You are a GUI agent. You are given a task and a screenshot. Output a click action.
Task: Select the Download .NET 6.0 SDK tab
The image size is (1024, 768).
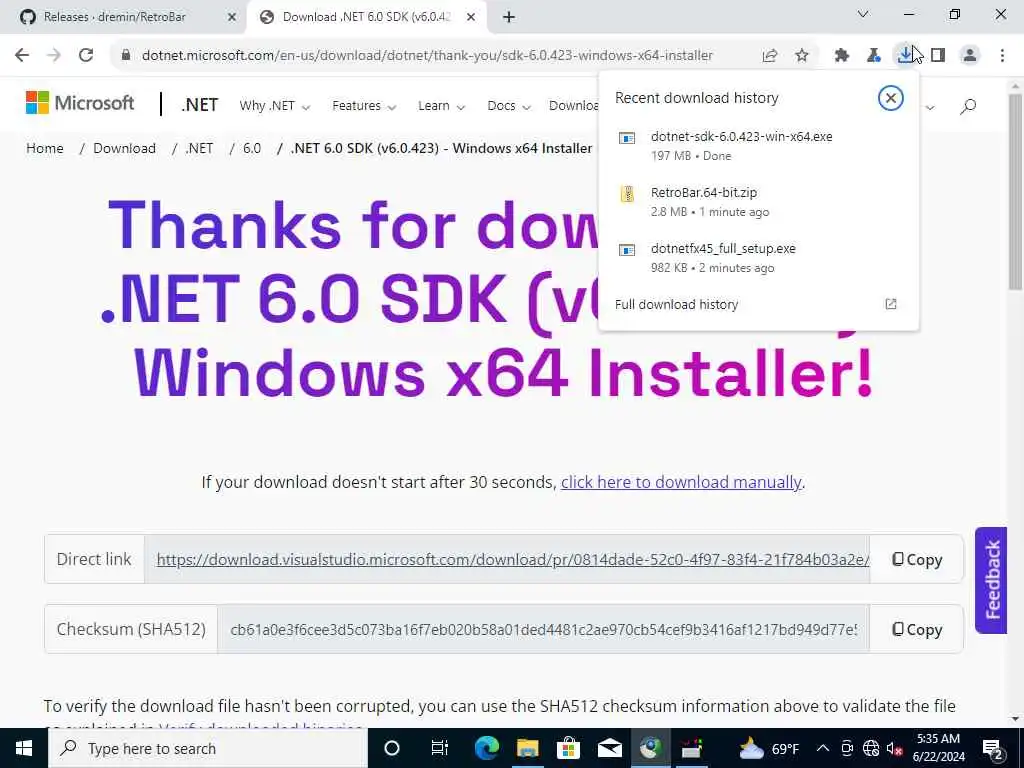(366, 17)
